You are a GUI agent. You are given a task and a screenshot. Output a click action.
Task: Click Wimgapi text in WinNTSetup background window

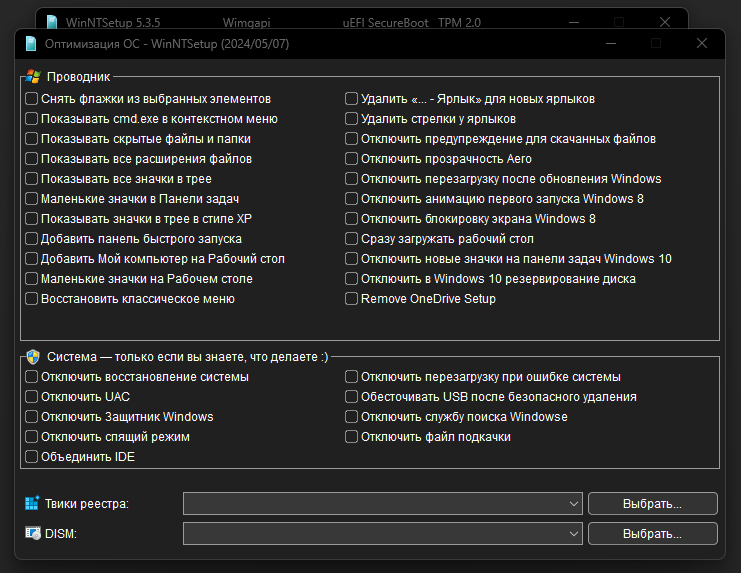pyautogui.click(x=246, y=23)
